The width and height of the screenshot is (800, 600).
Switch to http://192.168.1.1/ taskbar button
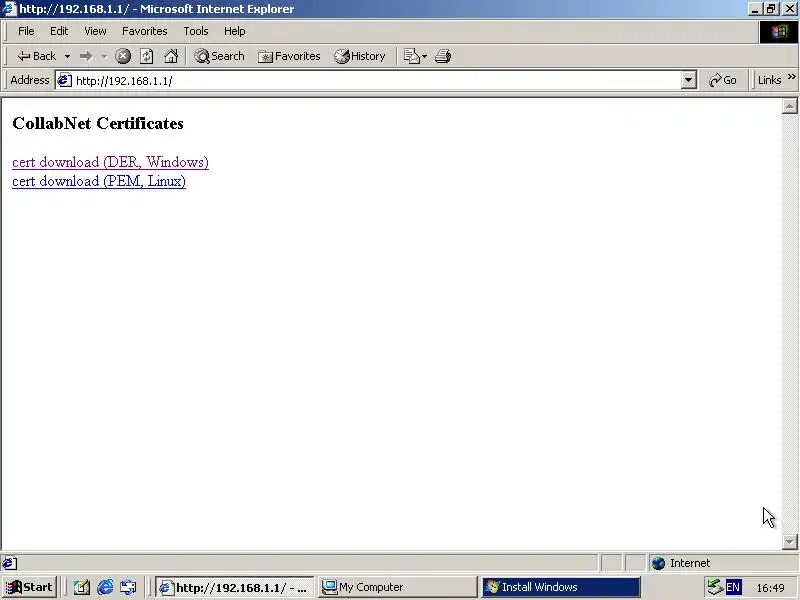[x=235, y=587]
